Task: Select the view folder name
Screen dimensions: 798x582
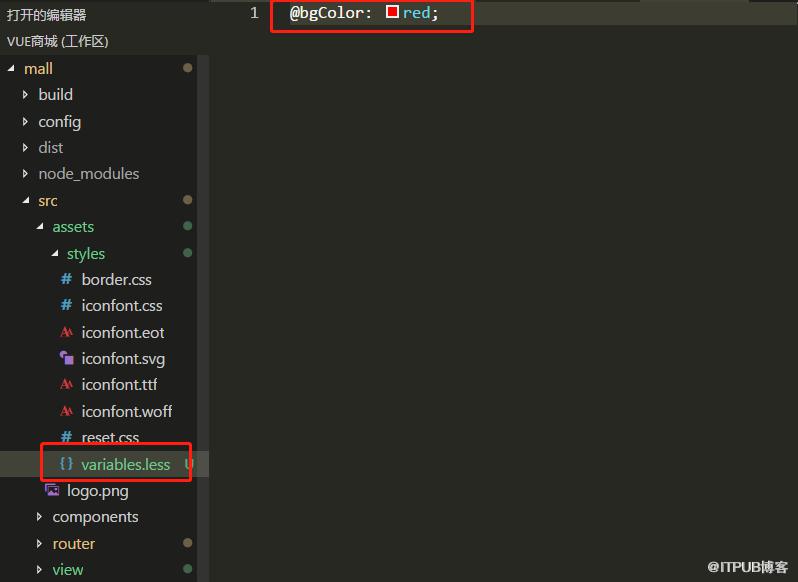Action: [68, 570]
